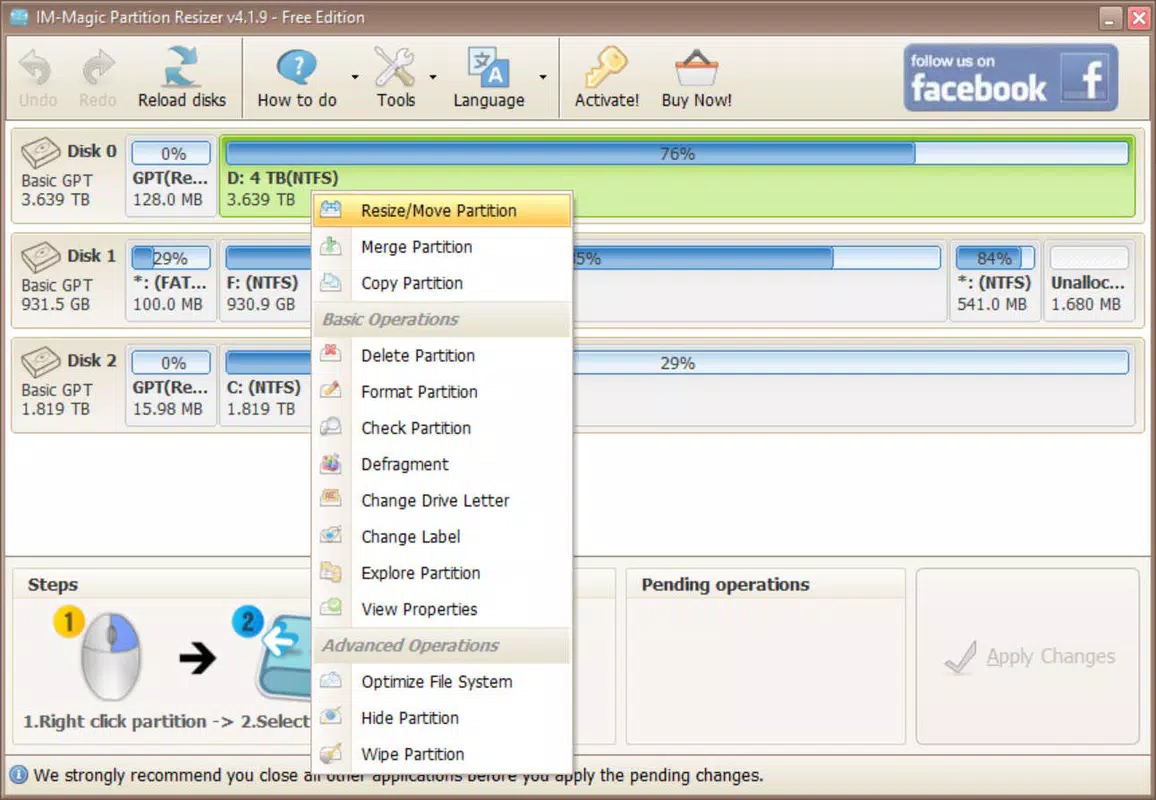Select Copy Partition menu entry
The width and height of the screenshot is (1156, 800).
click(442, 283)
